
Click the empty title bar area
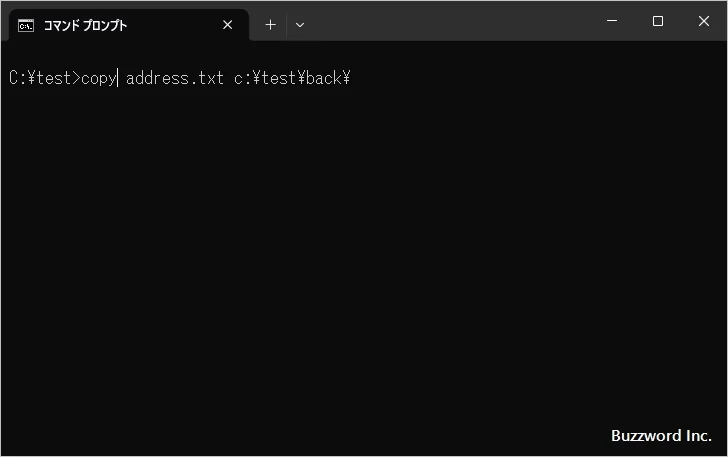pyautogui.click(x=450, y=21)
